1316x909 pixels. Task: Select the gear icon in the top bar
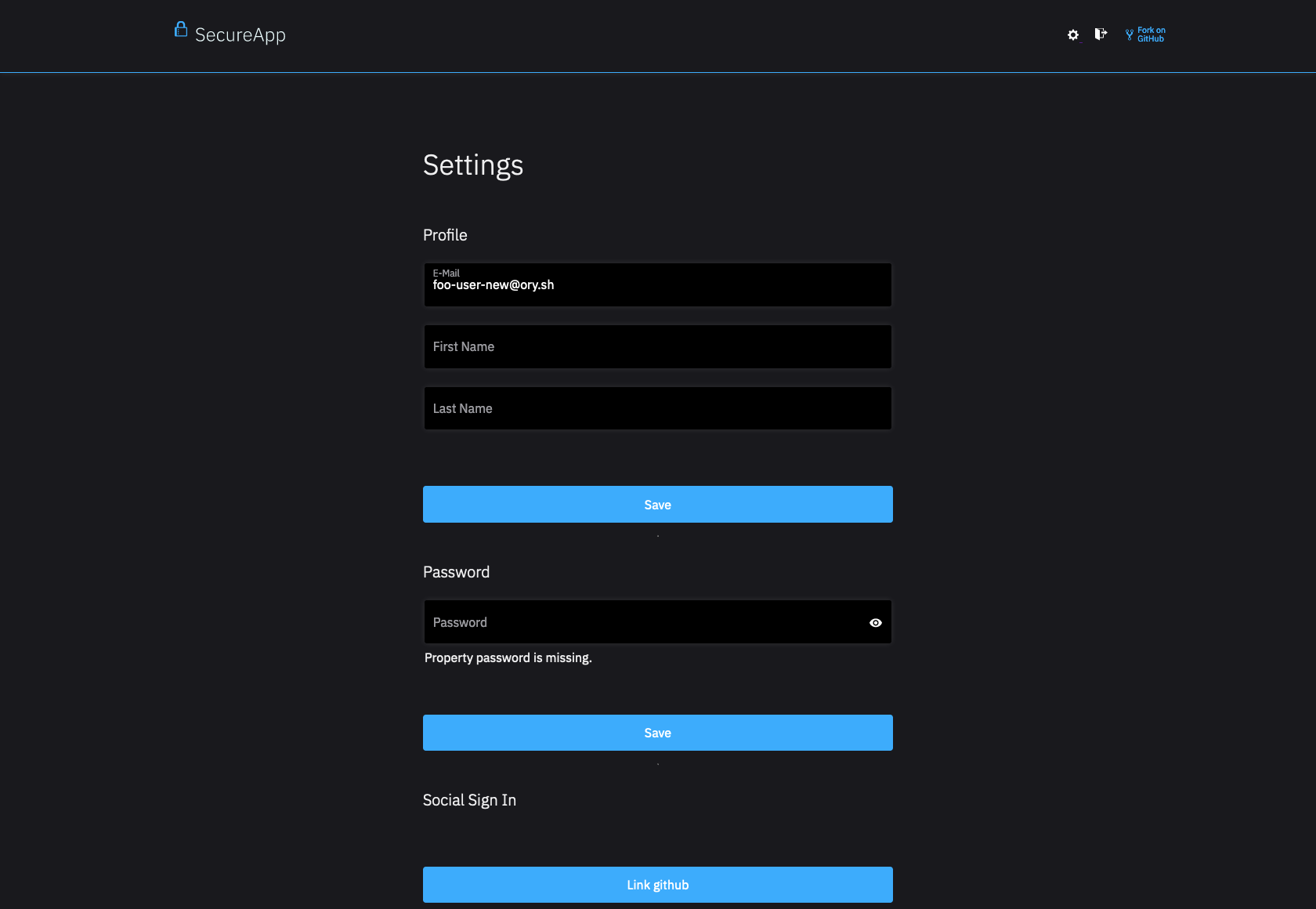coord(1072,34)
